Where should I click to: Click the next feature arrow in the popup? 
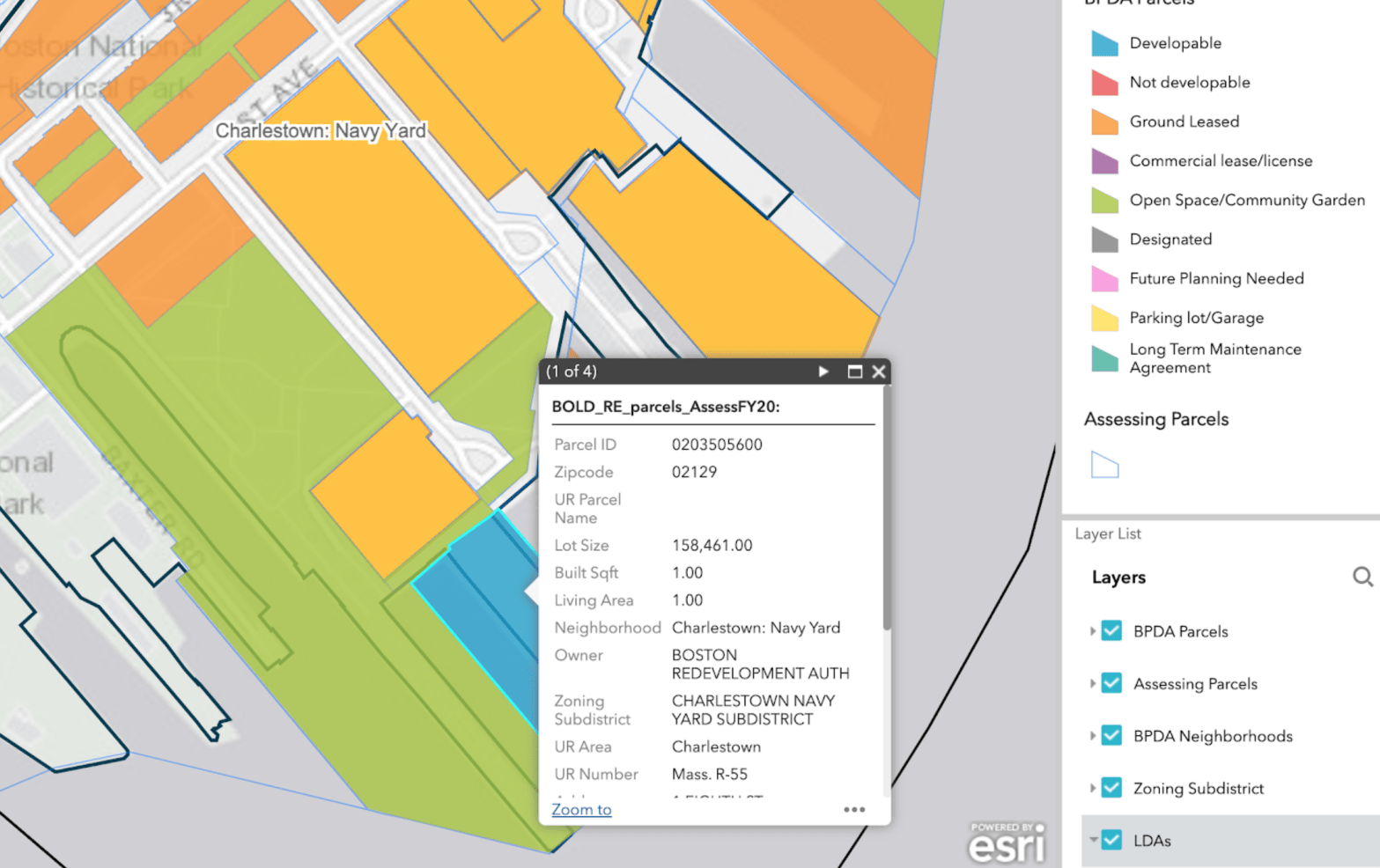click(x=823, y=371)
